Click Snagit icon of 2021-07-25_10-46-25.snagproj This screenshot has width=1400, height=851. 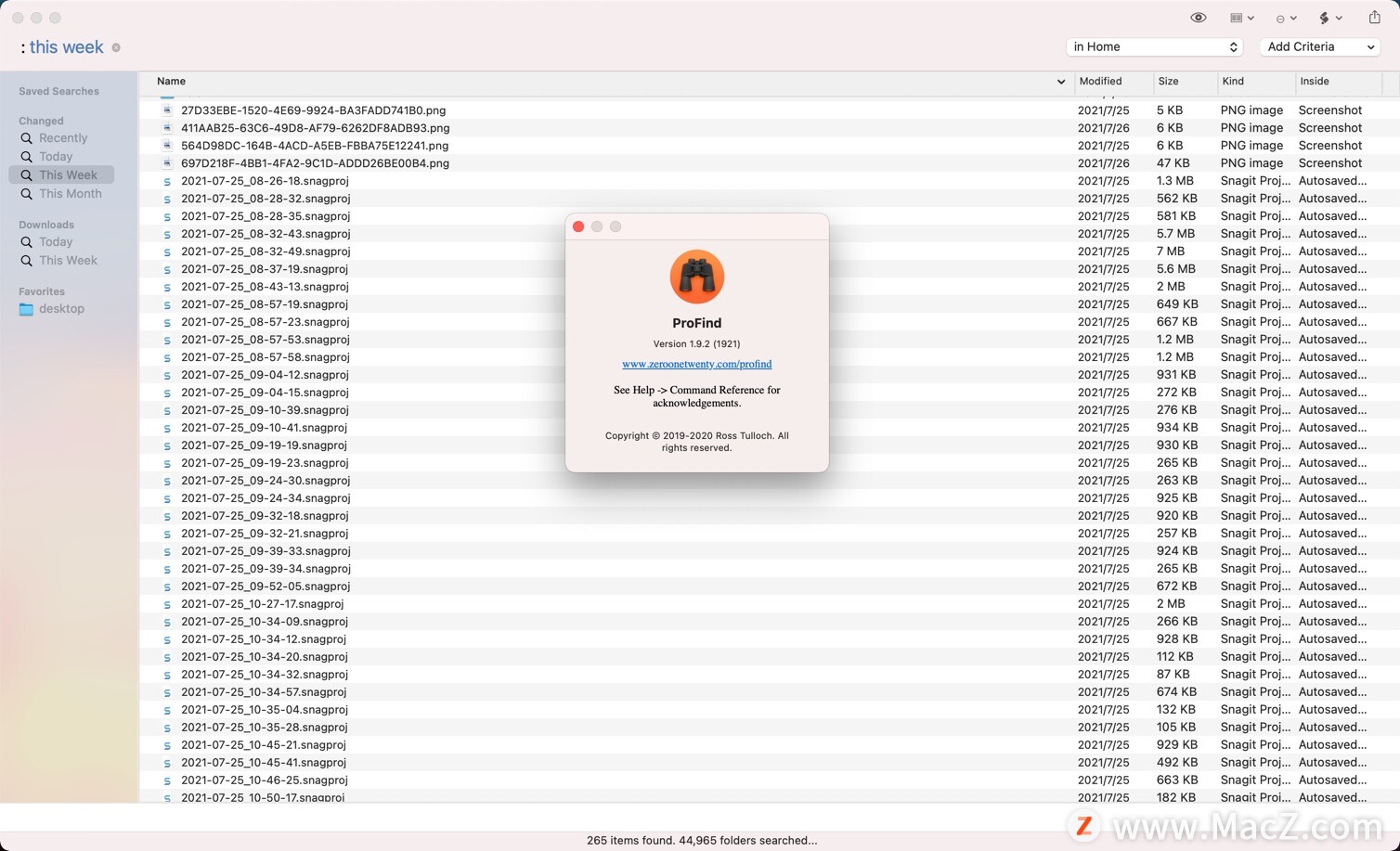(167, 780)
